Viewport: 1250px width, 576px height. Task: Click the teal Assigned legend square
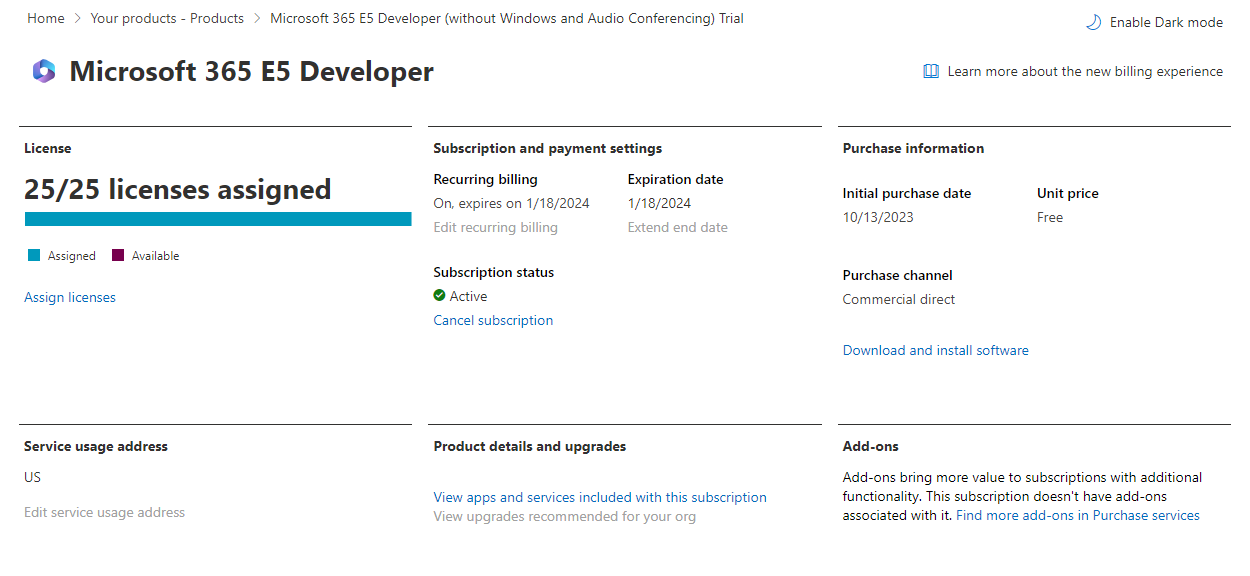click(34, 256)
